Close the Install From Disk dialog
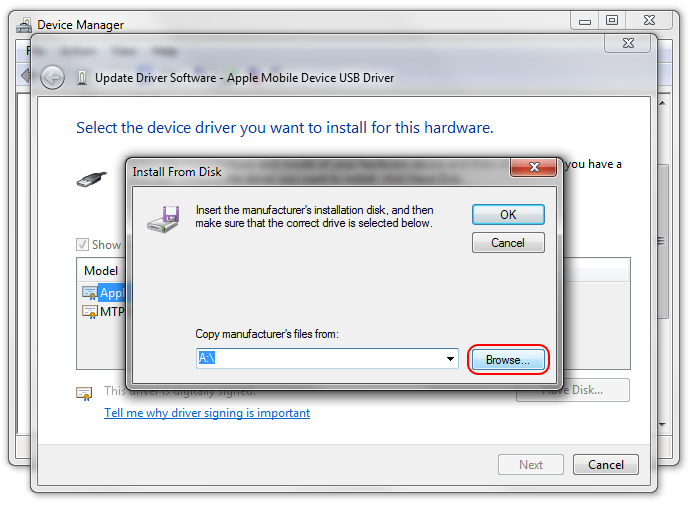 (533, 167)
